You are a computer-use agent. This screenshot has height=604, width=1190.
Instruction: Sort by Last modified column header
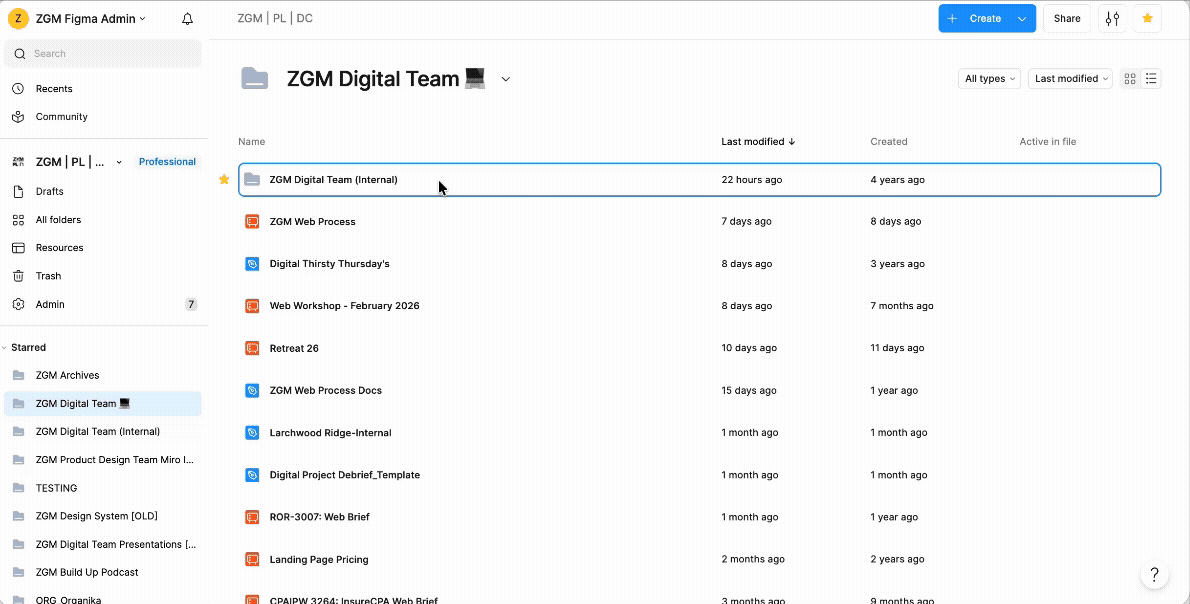[758, 142]
